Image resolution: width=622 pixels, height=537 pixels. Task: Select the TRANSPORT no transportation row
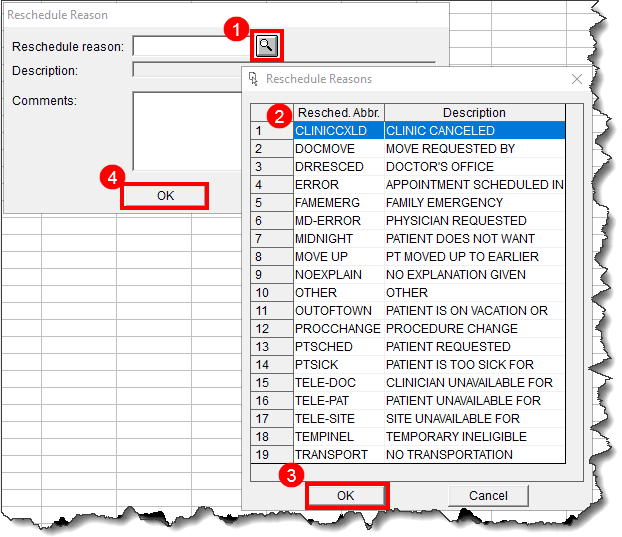(x=330, y=455)
